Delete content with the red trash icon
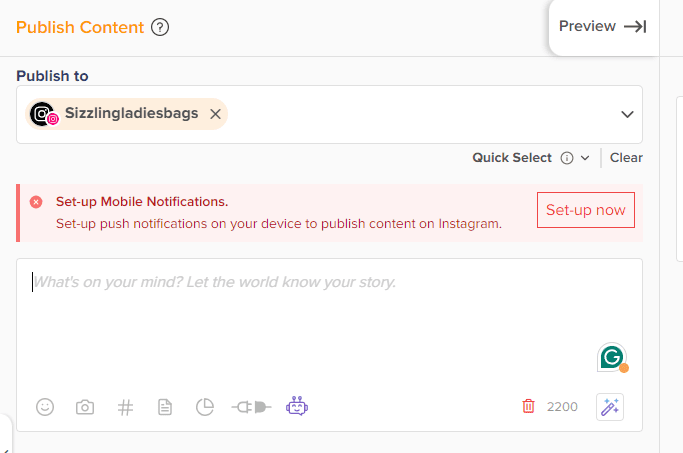The height and width of the screenshot is (453, 683). 528,406
